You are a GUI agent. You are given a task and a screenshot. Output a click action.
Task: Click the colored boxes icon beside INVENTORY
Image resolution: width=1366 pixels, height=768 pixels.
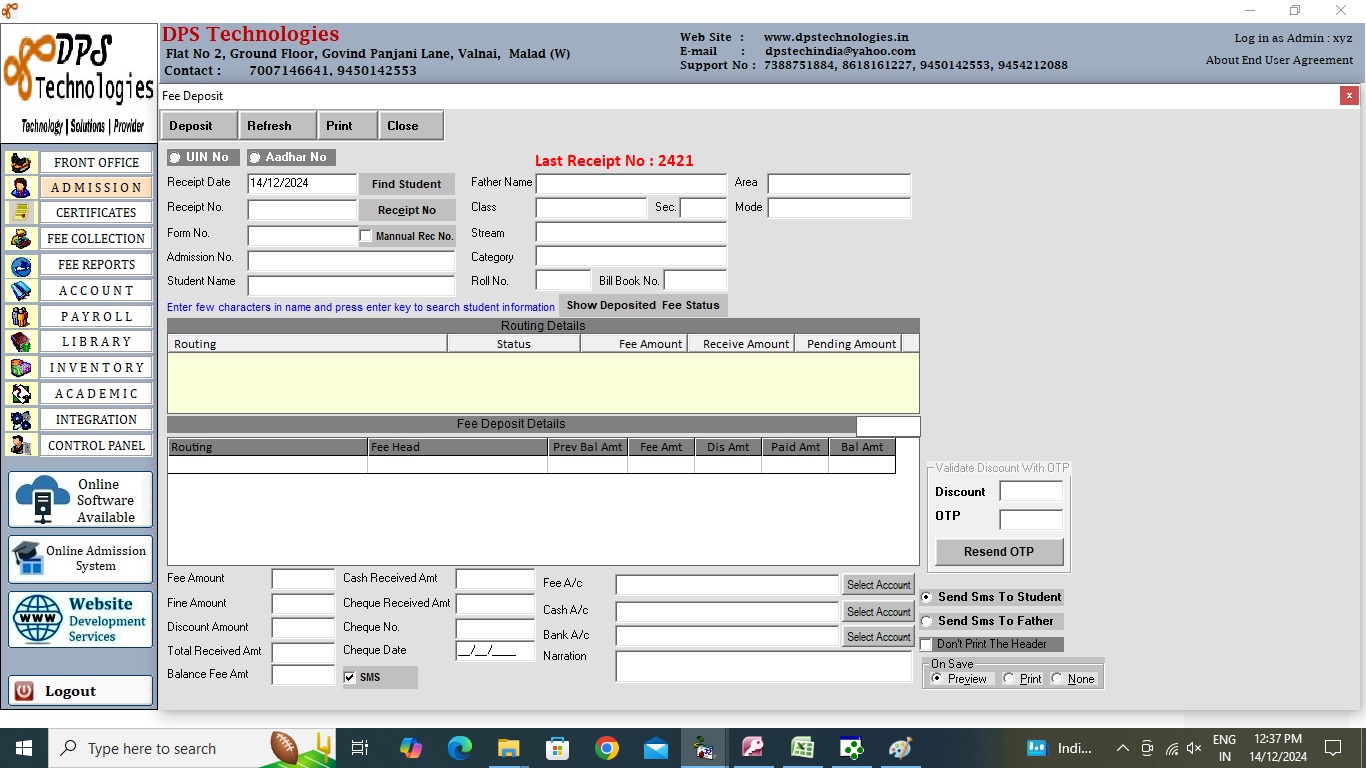(21, 368)
